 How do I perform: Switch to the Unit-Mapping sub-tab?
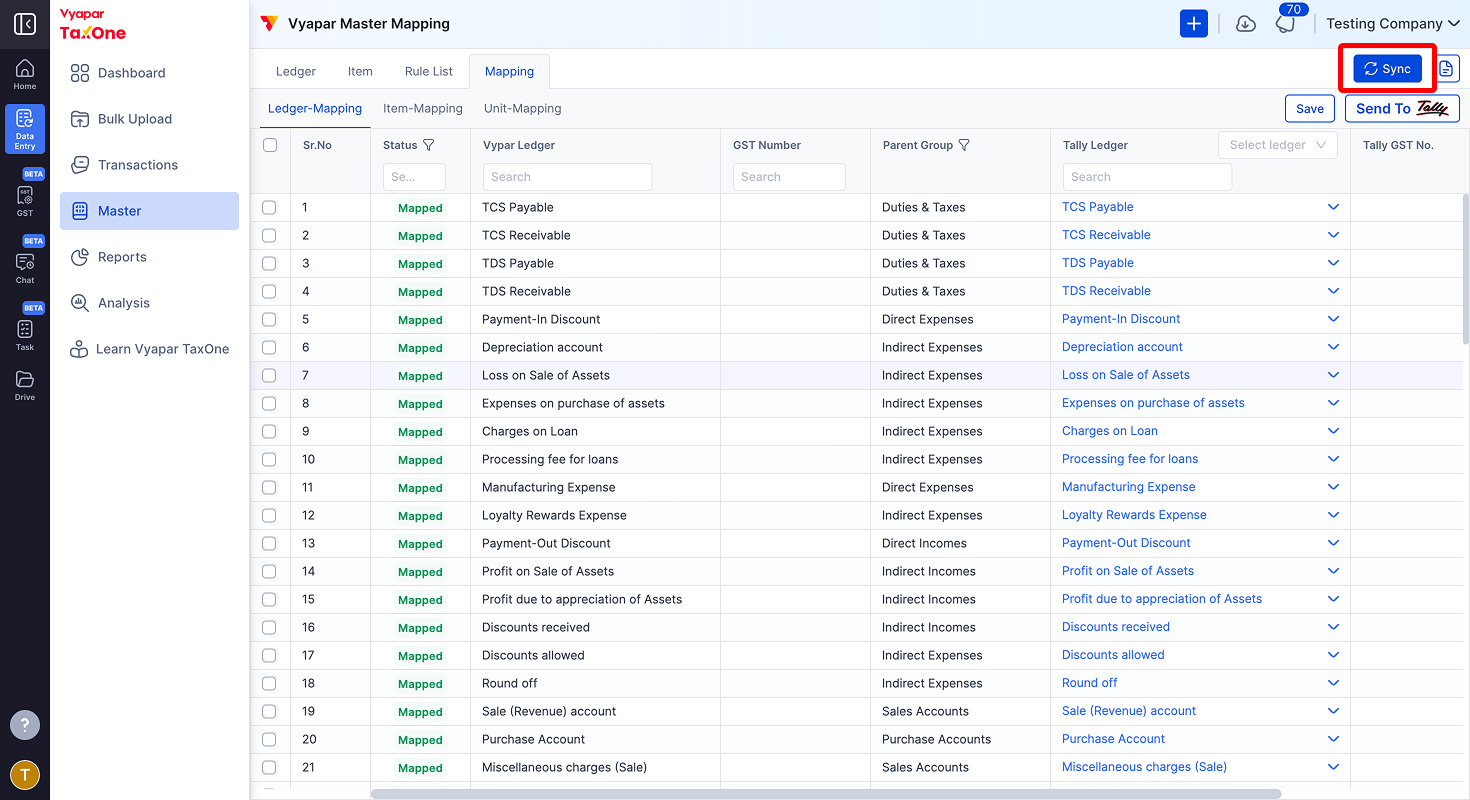(523, 108)
